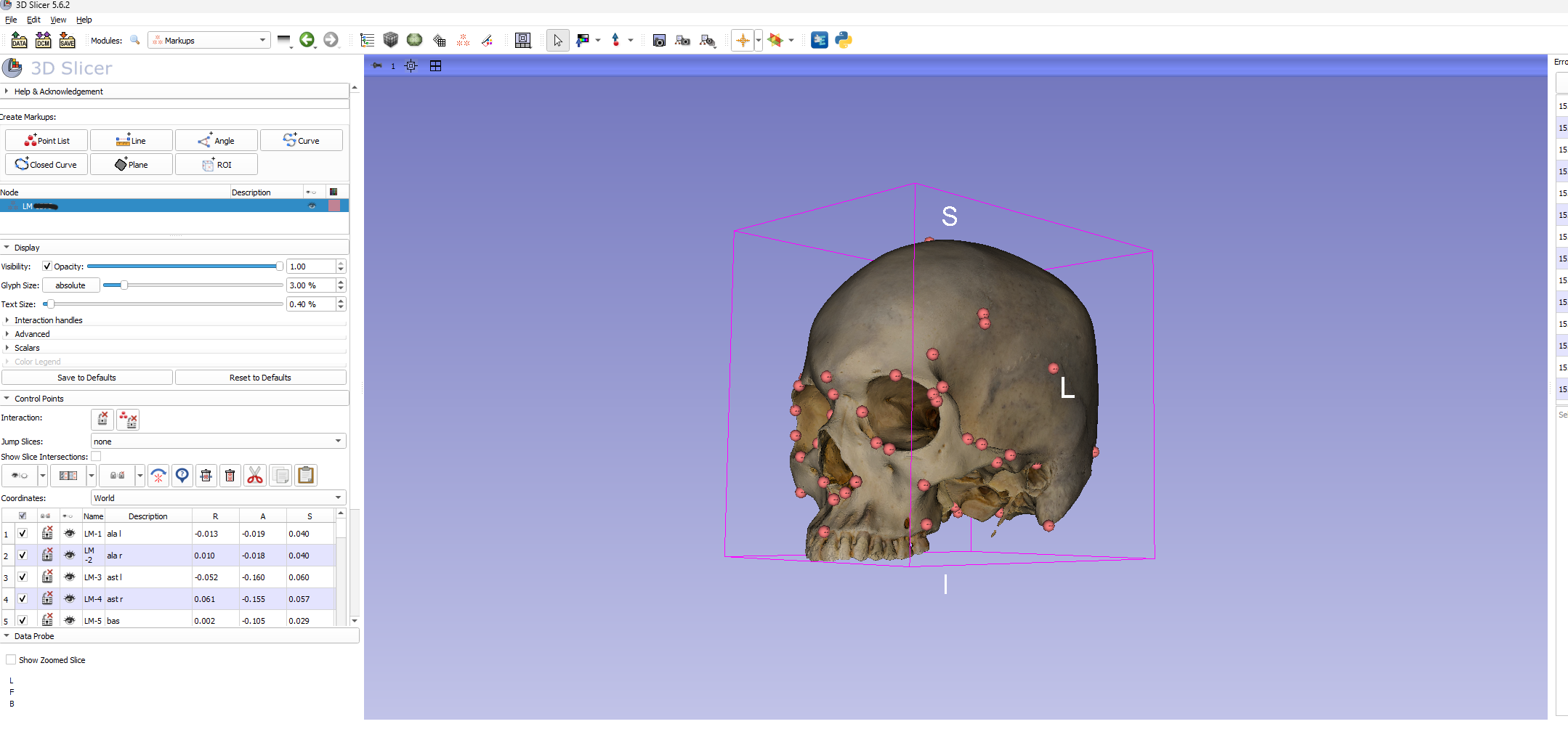Open the View menu
The image size is (1568, 732).
click(58, 20)
